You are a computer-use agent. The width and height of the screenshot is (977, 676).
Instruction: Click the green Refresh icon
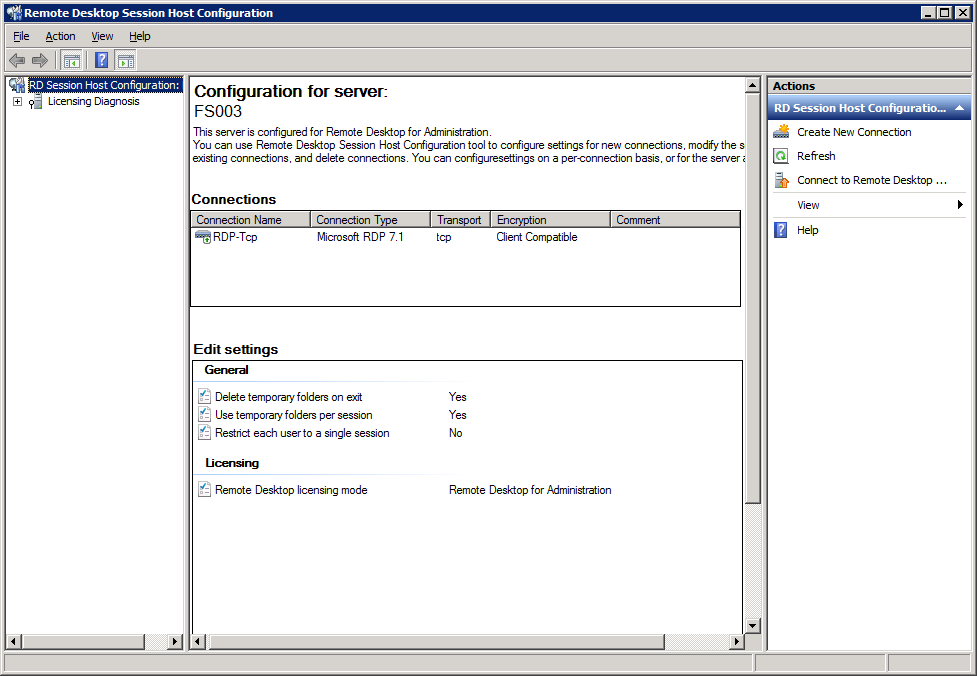[781, 156]
